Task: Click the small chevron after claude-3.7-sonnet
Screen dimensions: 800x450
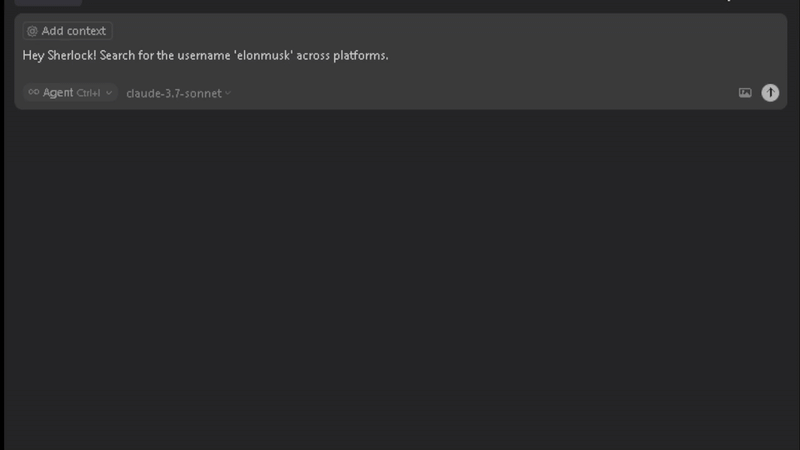Action: point(228,93)
